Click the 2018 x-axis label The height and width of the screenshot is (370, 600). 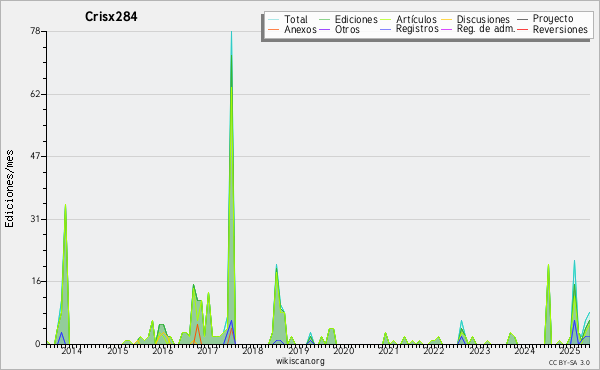[x=253, y=350]
